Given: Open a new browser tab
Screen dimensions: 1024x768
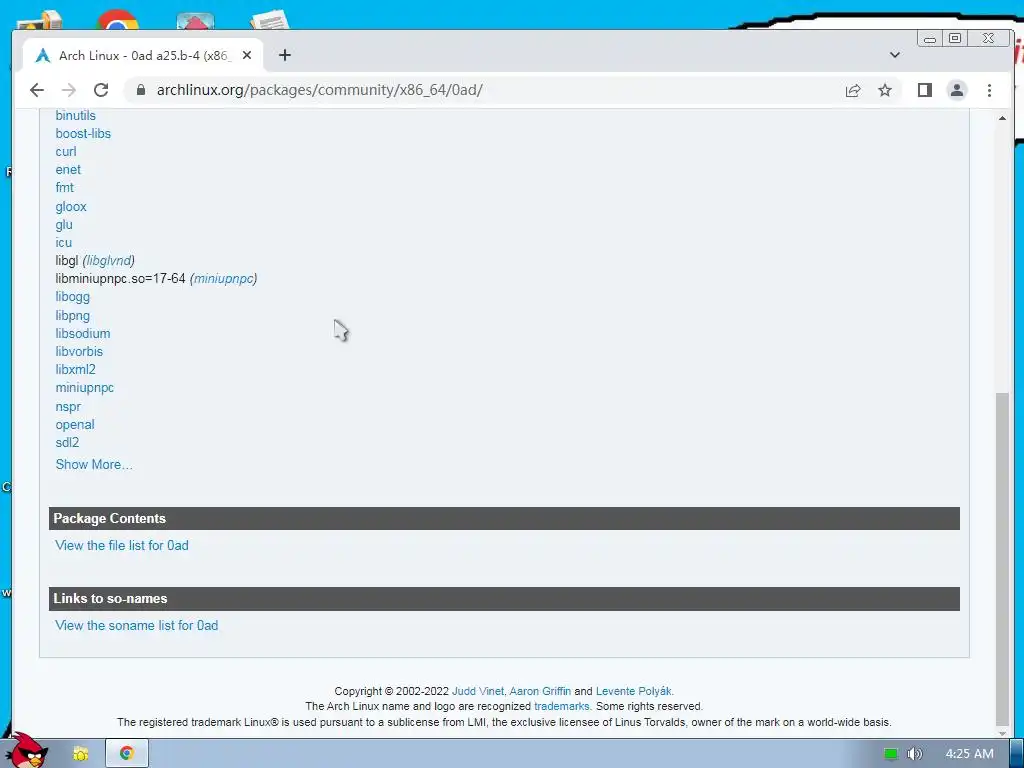Looking at the screenshot, I should [x=285, y=56].
